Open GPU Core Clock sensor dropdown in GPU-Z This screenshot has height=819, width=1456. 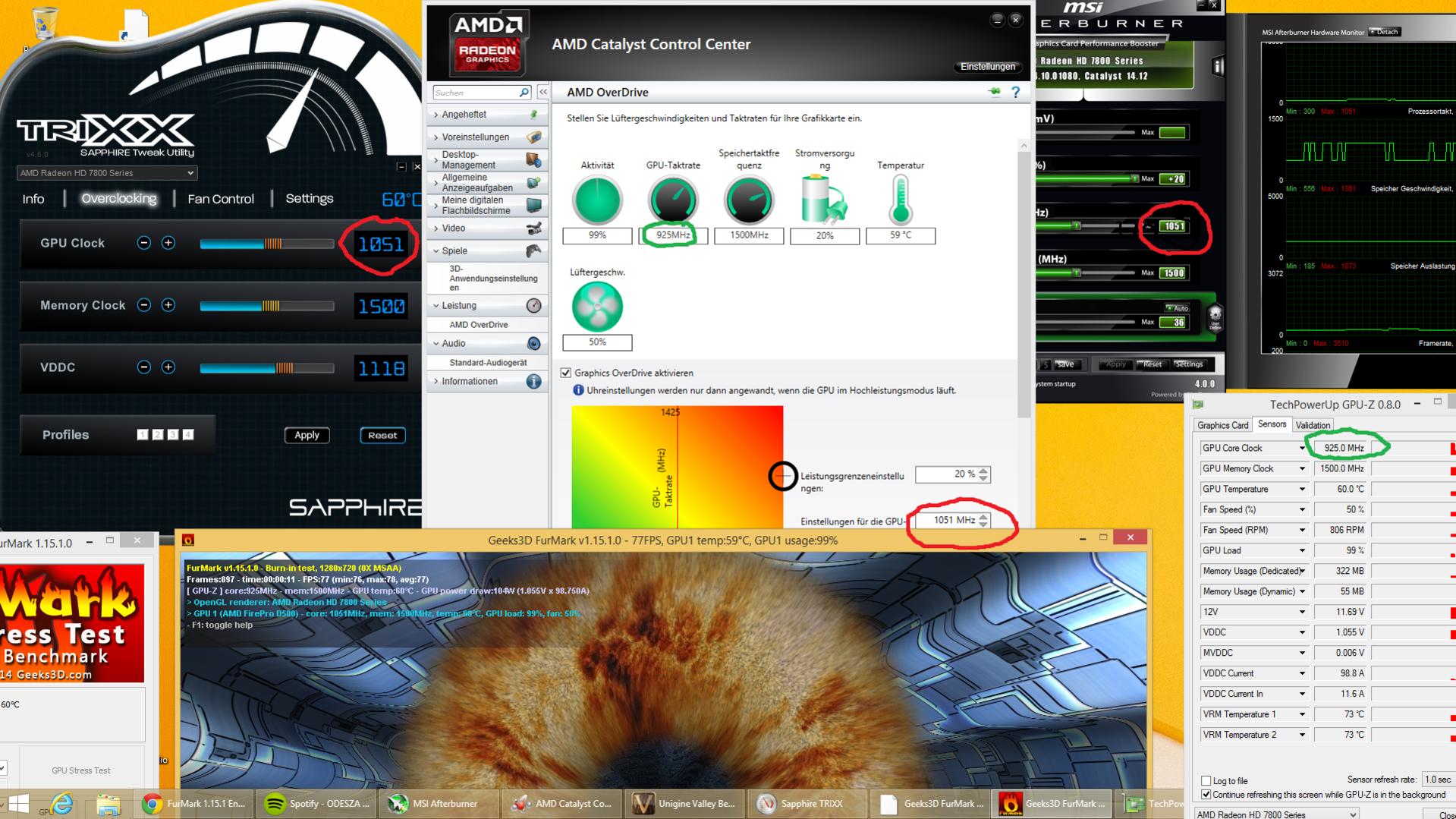(1303, 449)
